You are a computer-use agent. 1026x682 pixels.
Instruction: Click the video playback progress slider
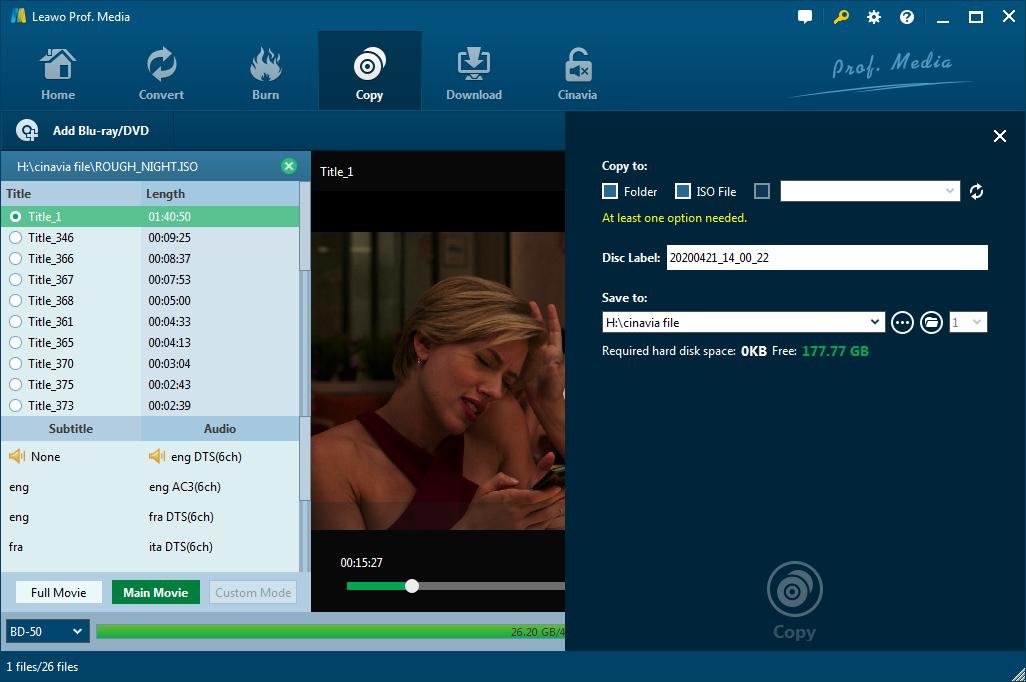pyautogui.click(x=455, y=586)
